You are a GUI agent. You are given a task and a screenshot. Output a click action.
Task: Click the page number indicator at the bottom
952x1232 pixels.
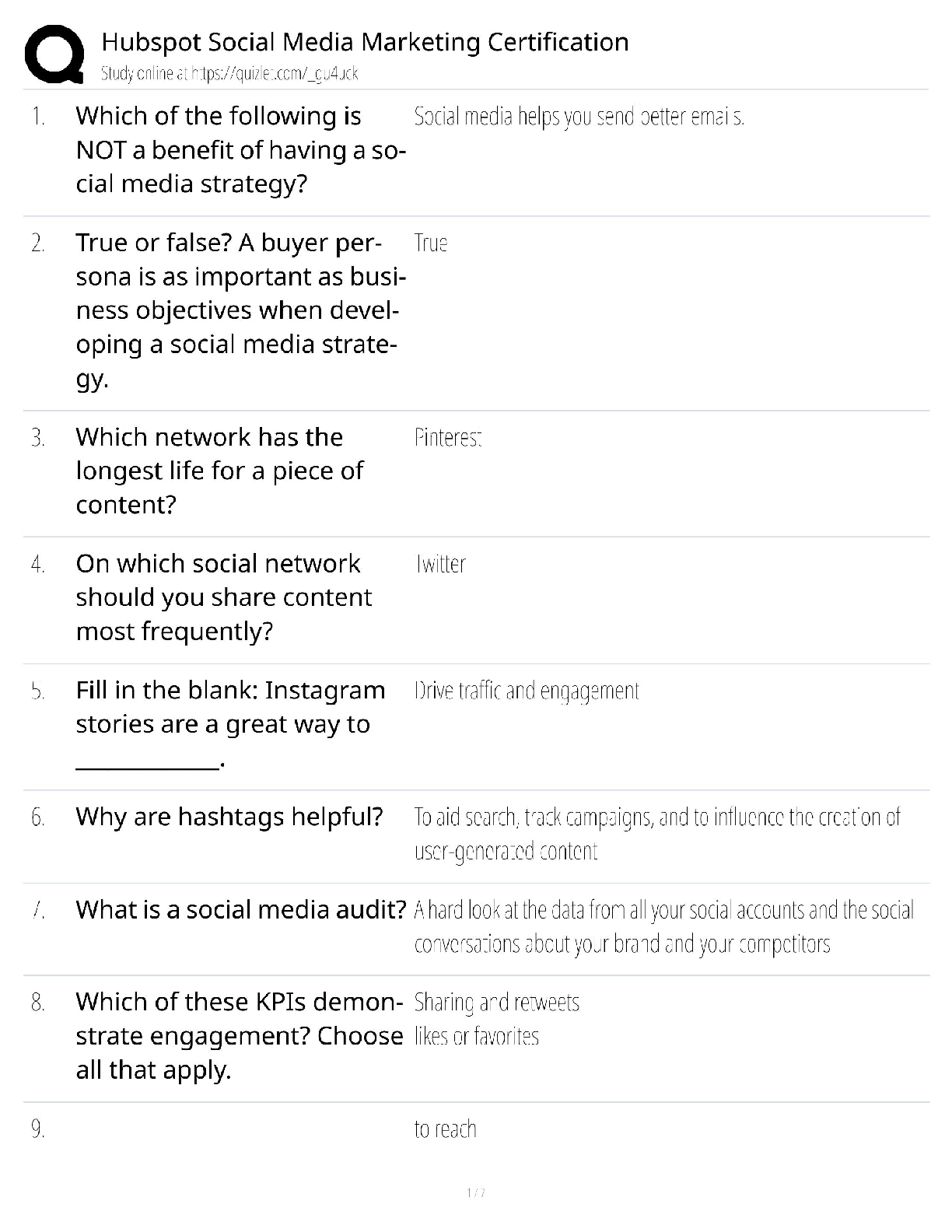[476, 1193]
